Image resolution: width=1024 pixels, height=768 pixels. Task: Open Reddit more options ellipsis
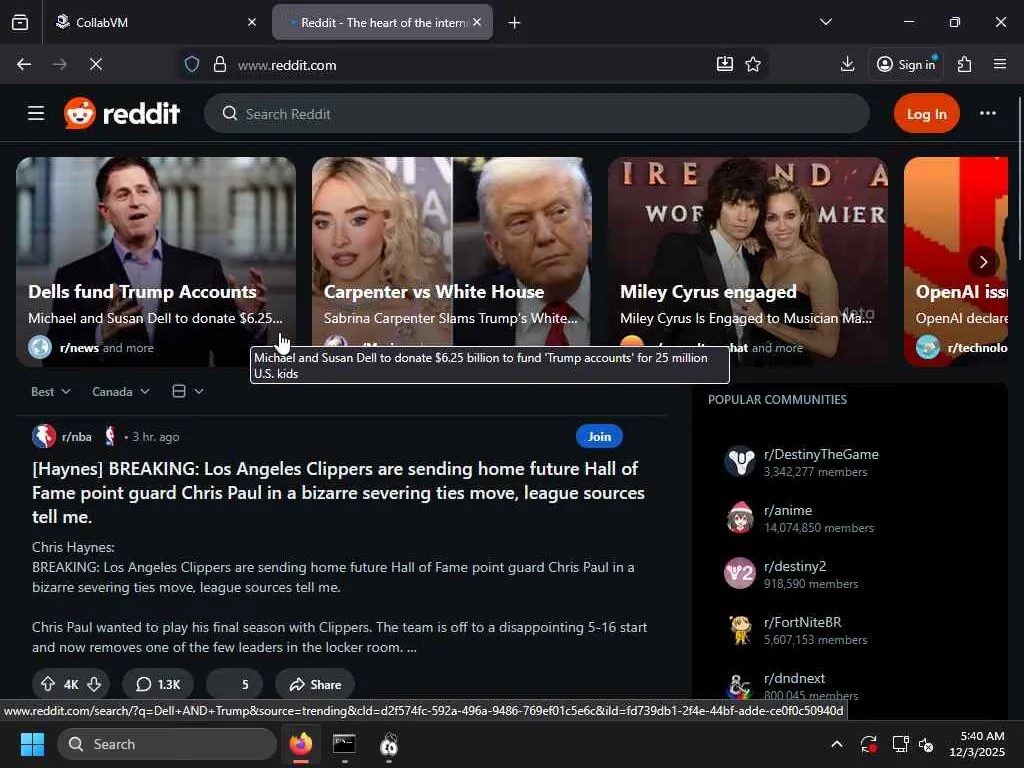[987, 114]
